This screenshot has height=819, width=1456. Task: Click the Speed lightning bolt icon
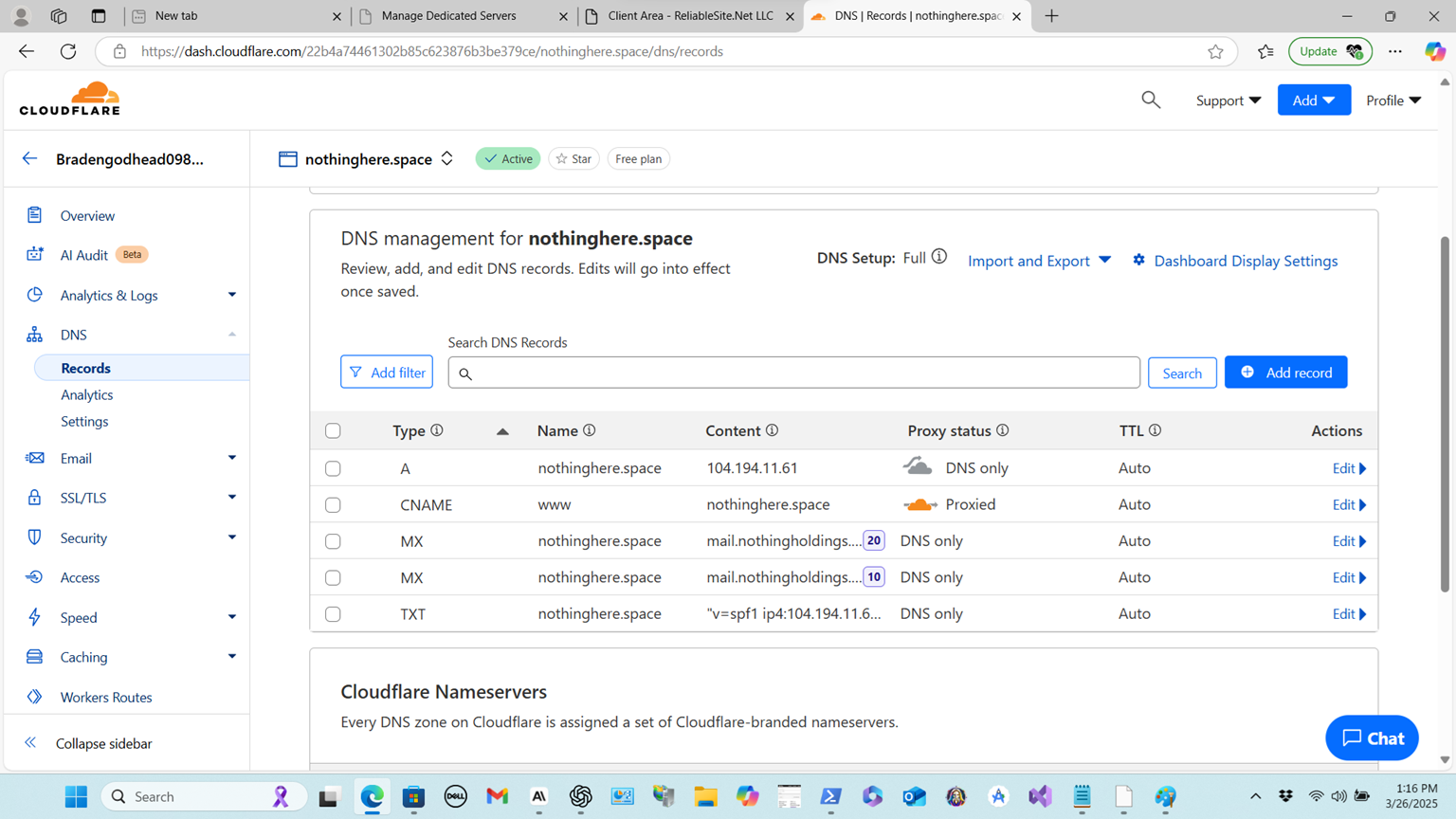pos(34,617)
